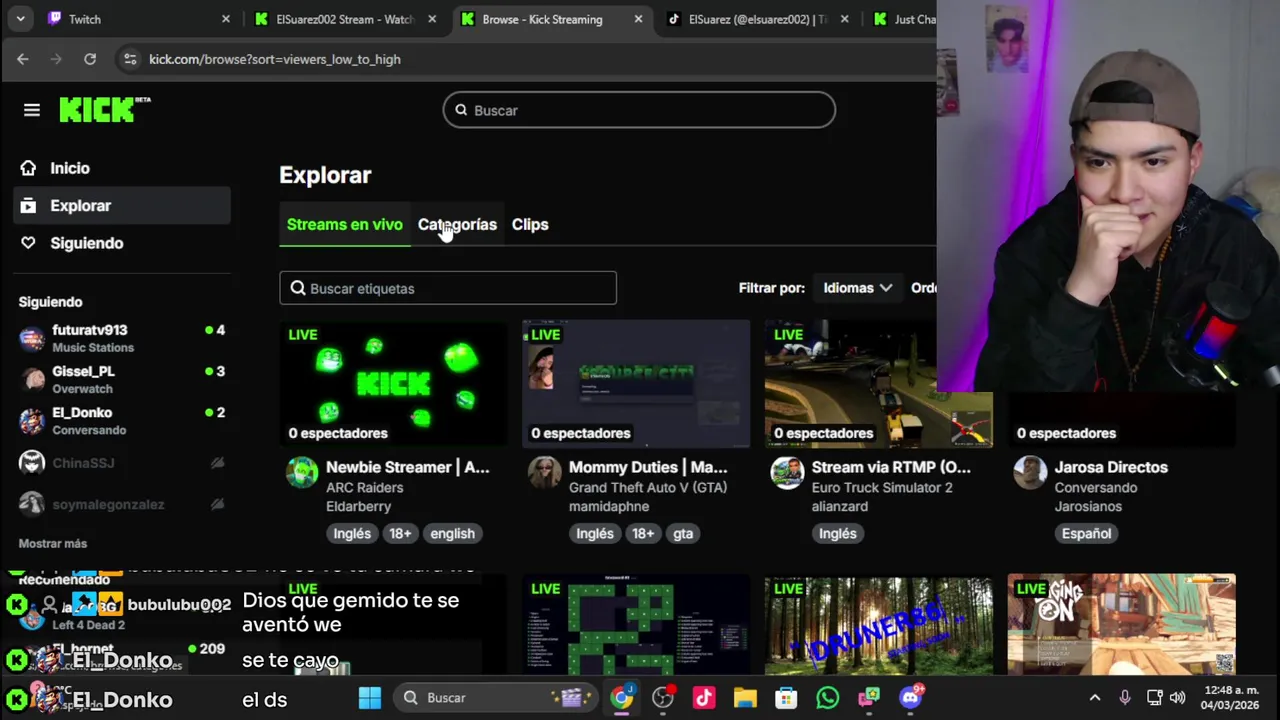This screenshot has height=720, width=1280.
Task: Click the english tag on Newbie Streamer
Action: tap(452, 533)
